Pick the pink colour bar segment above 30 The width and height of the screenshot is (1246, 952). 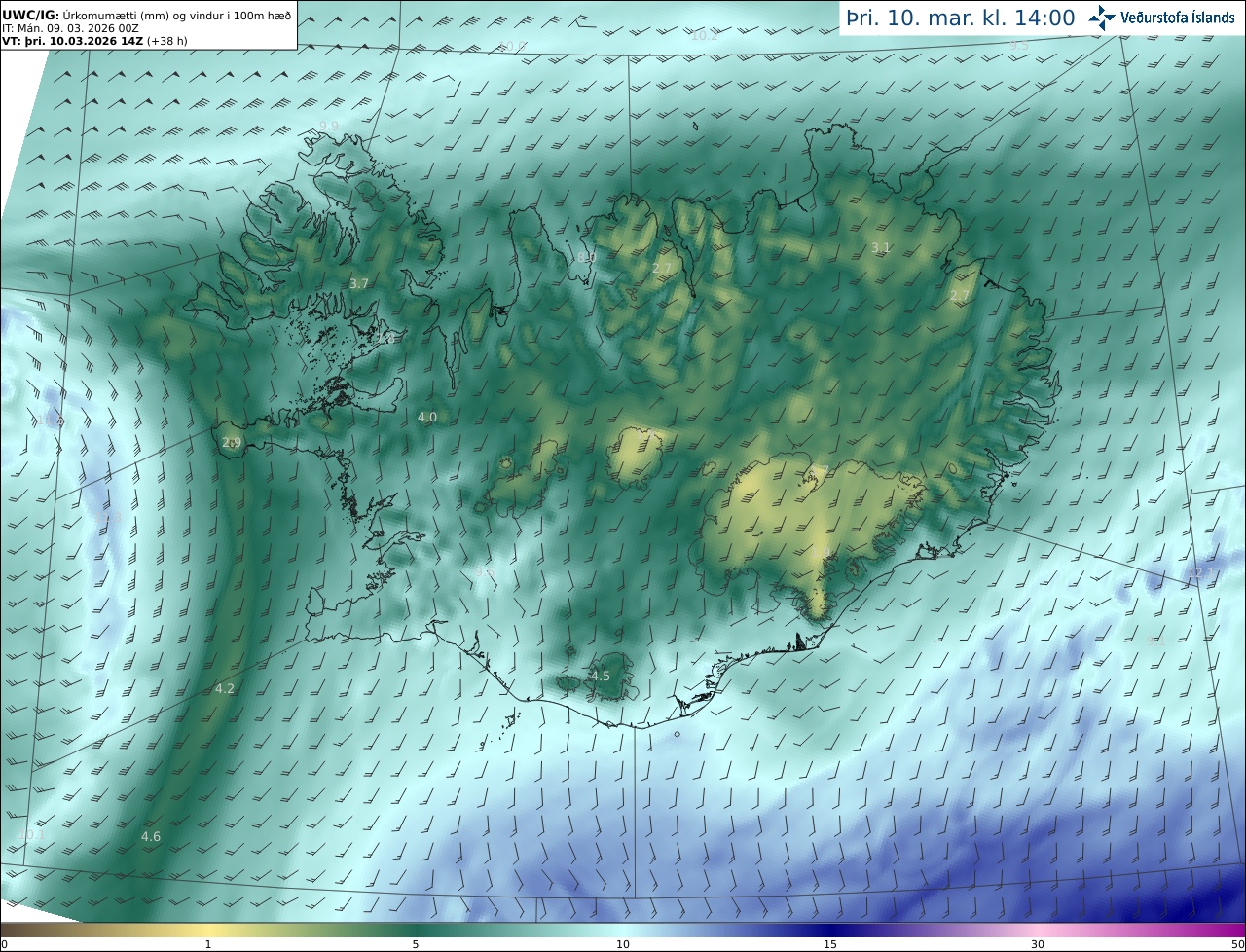[x=1038, y=930]
